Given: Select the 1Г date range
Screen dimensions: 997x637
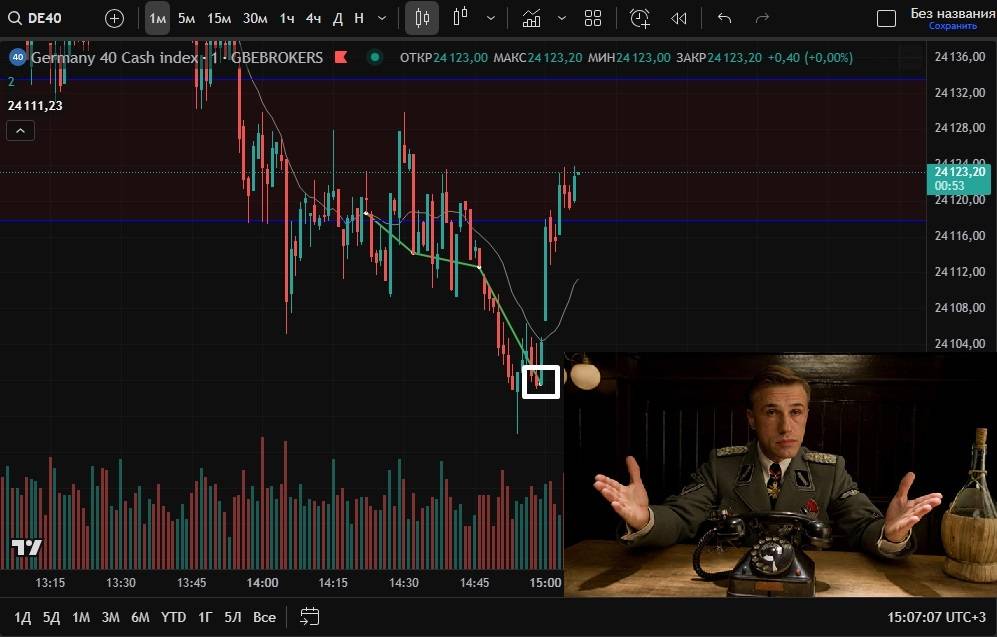Looking at the screenshot, I should click(205, 617).
